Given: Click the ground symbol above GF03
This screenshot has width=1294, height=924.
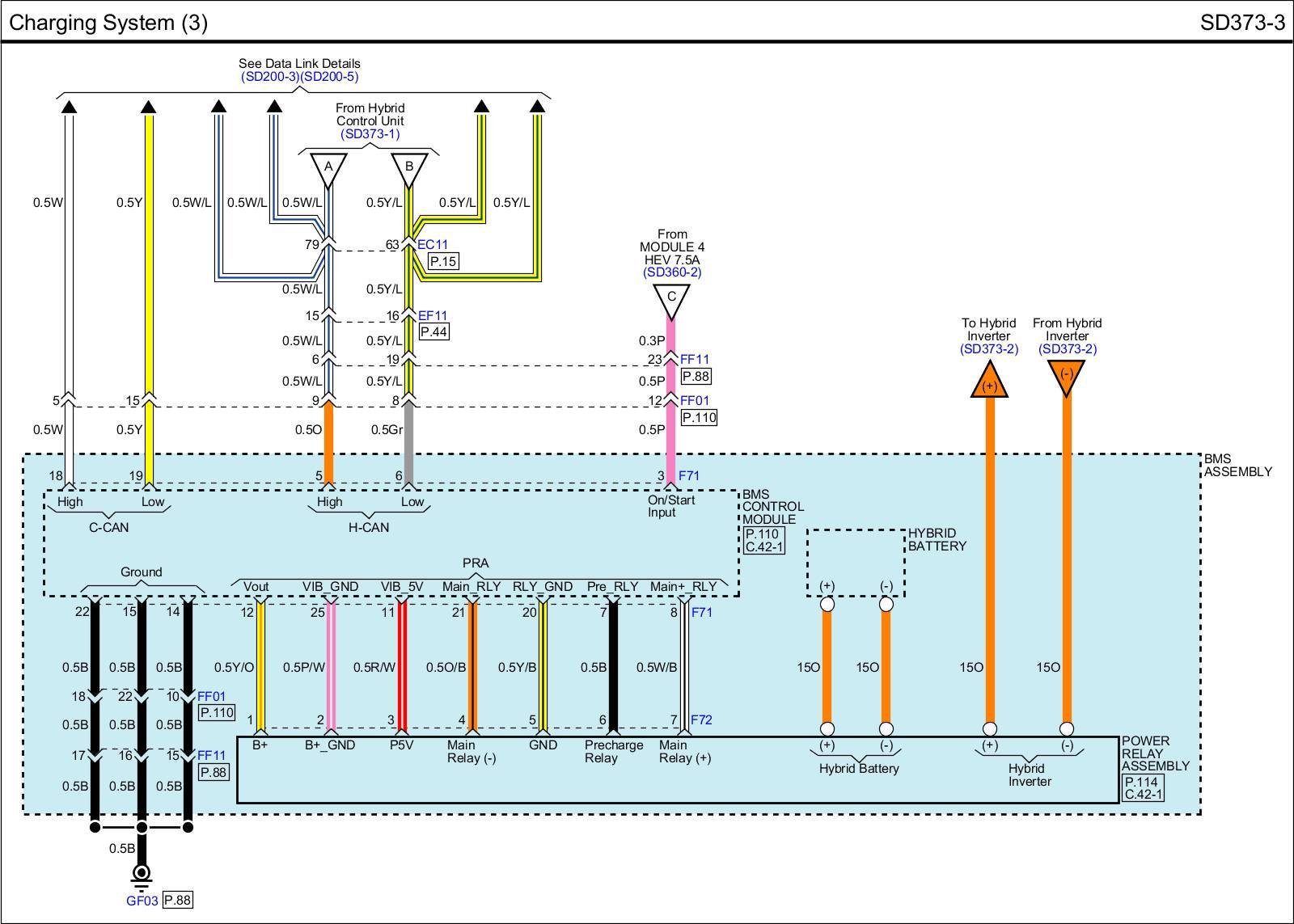Looking at the screenshot, I should coord(142,873).
